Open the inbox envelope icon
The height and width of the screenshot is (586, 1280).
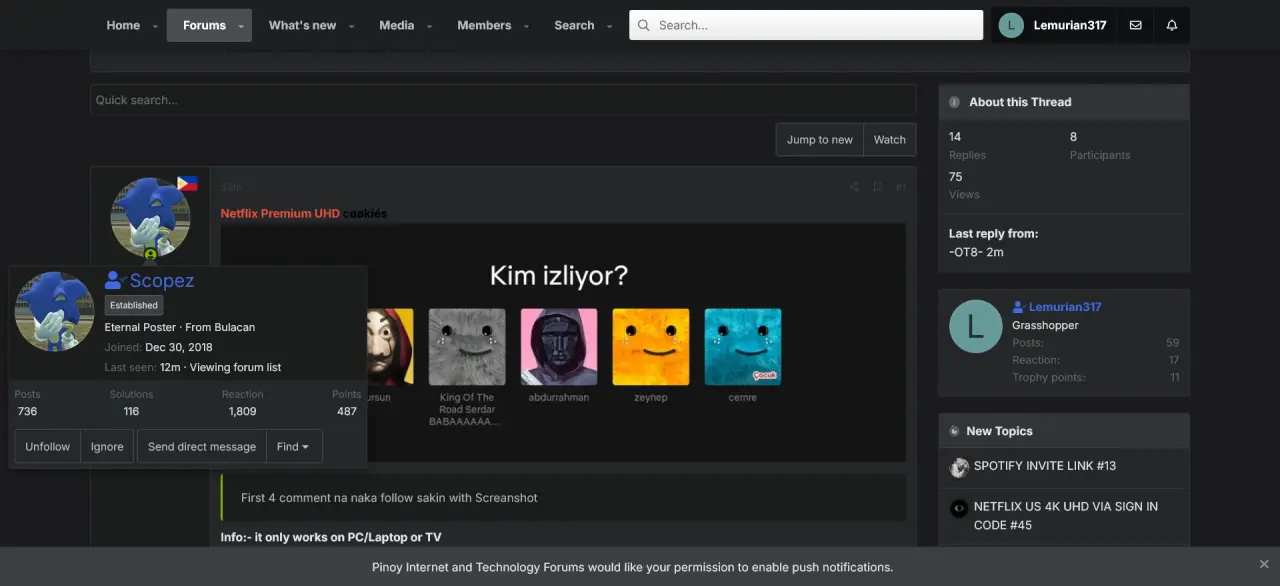pos(1135,25)
